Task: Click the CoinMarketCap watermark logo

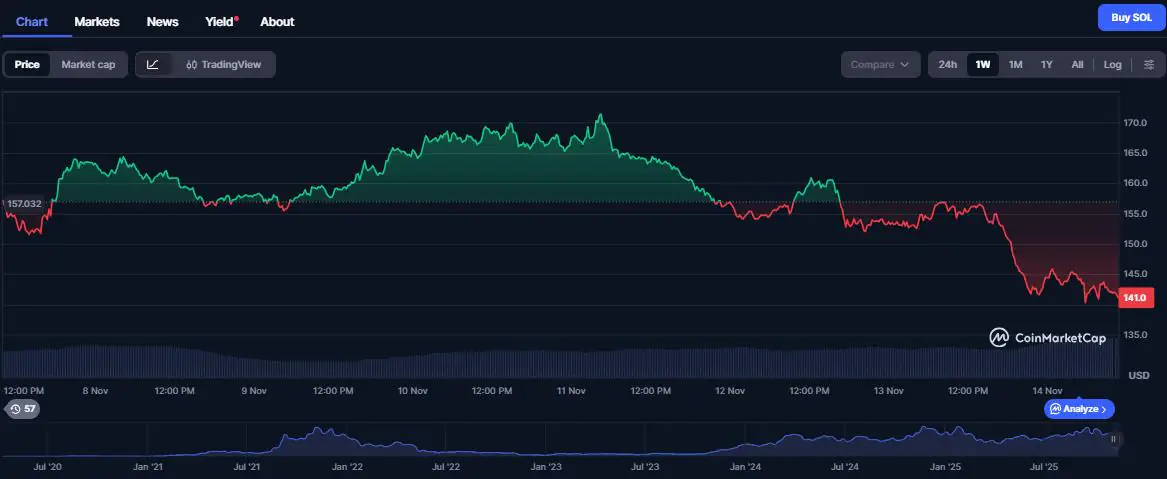Action: coord(1048,338)
